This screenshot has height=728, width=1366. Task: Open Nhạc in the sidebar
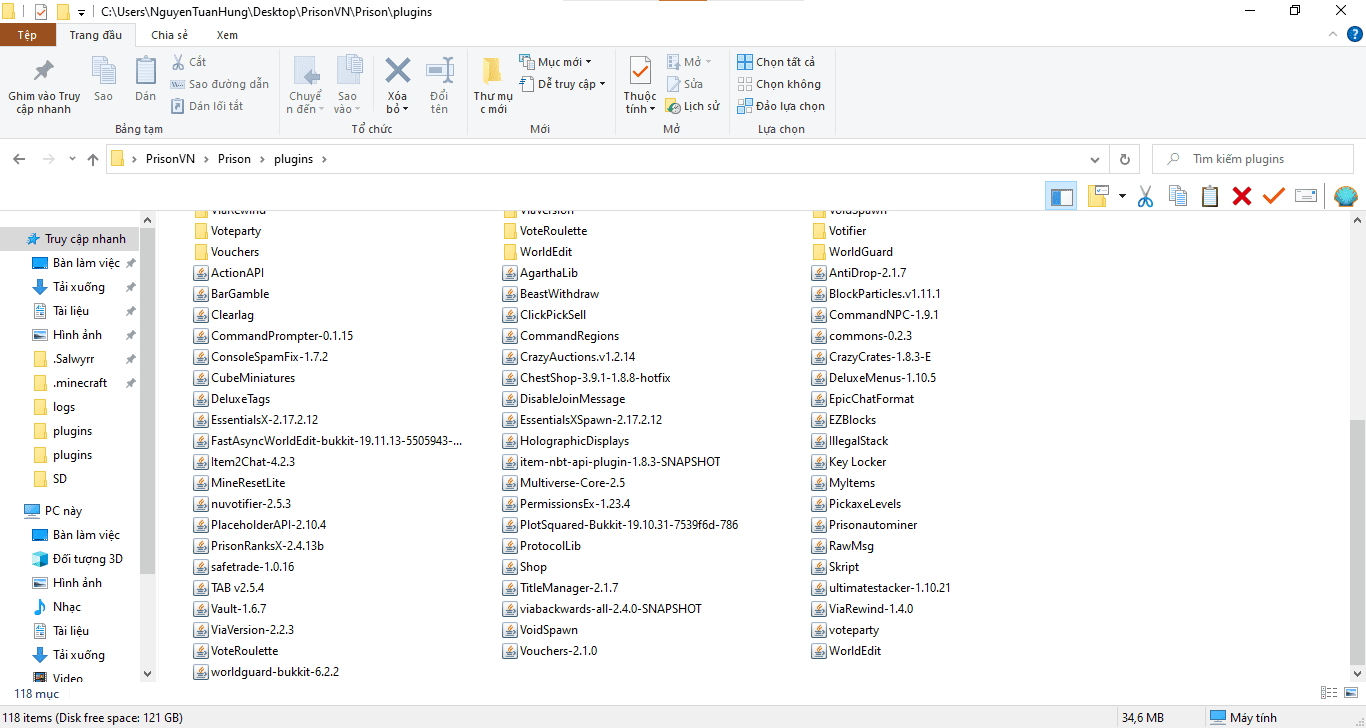(67, 607)
